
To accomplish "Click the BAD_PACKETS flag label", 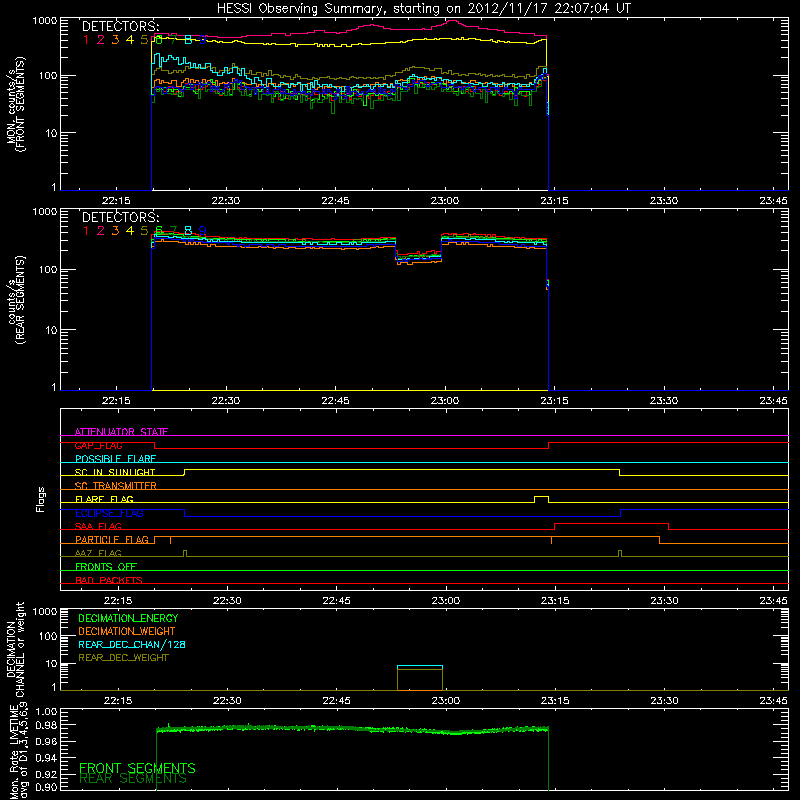I will coord(109,580).
